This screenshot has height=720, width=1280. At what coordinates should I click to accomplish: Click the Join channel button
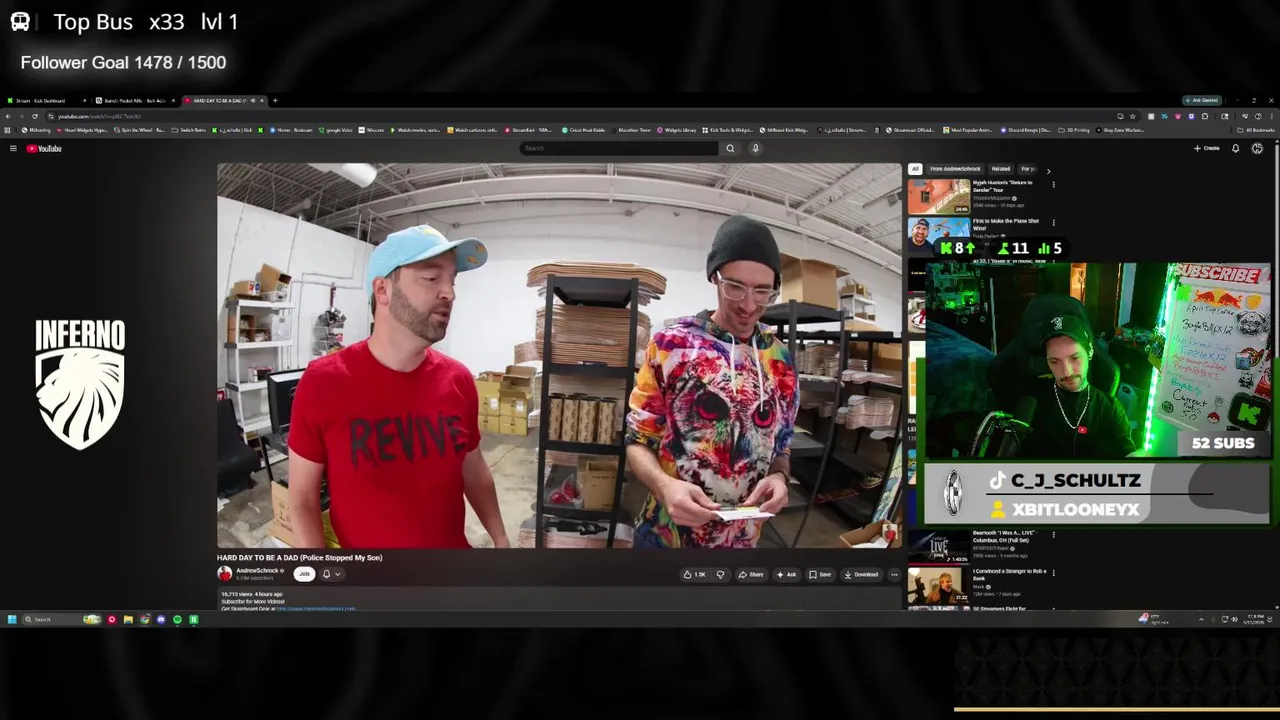tap(304, 574)
